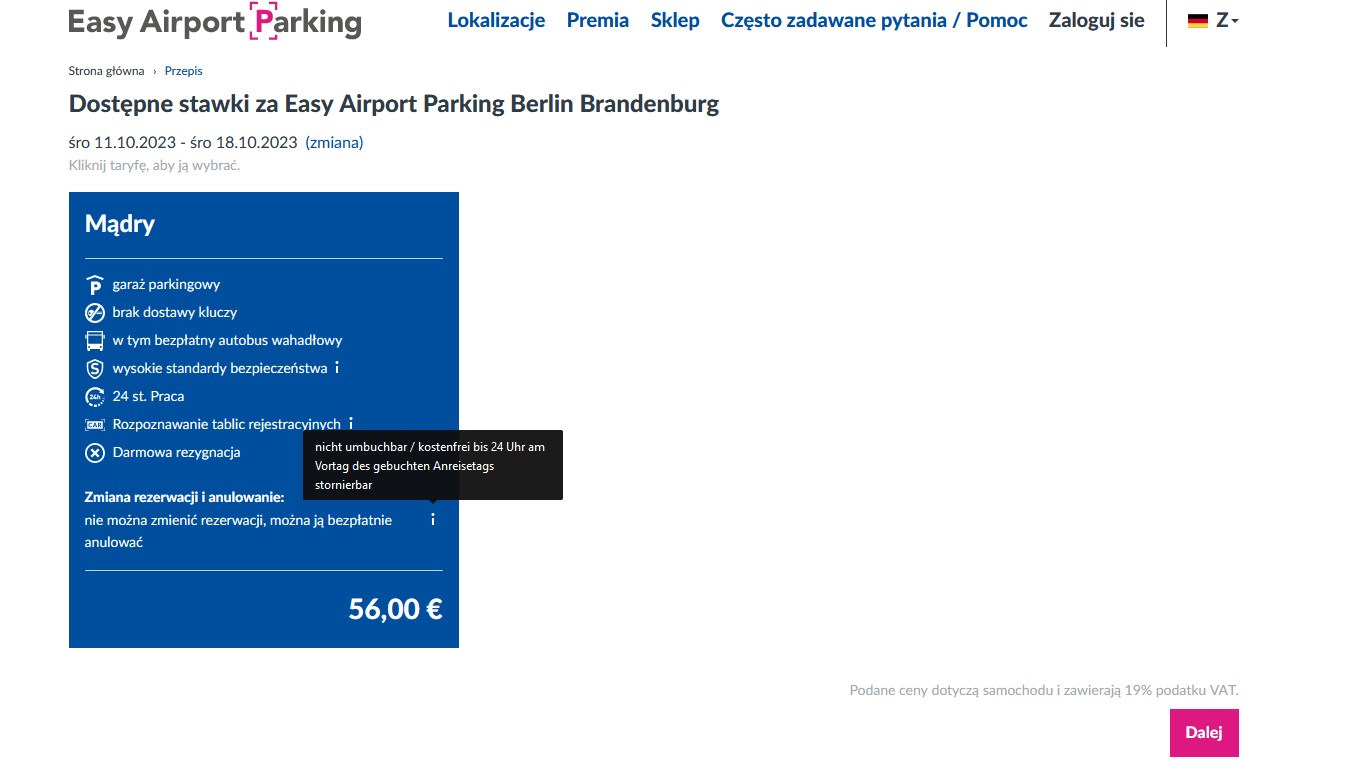Click Zaloguj sie to log in
This screenshot has height=781, width=1365.
(1097, 20)
